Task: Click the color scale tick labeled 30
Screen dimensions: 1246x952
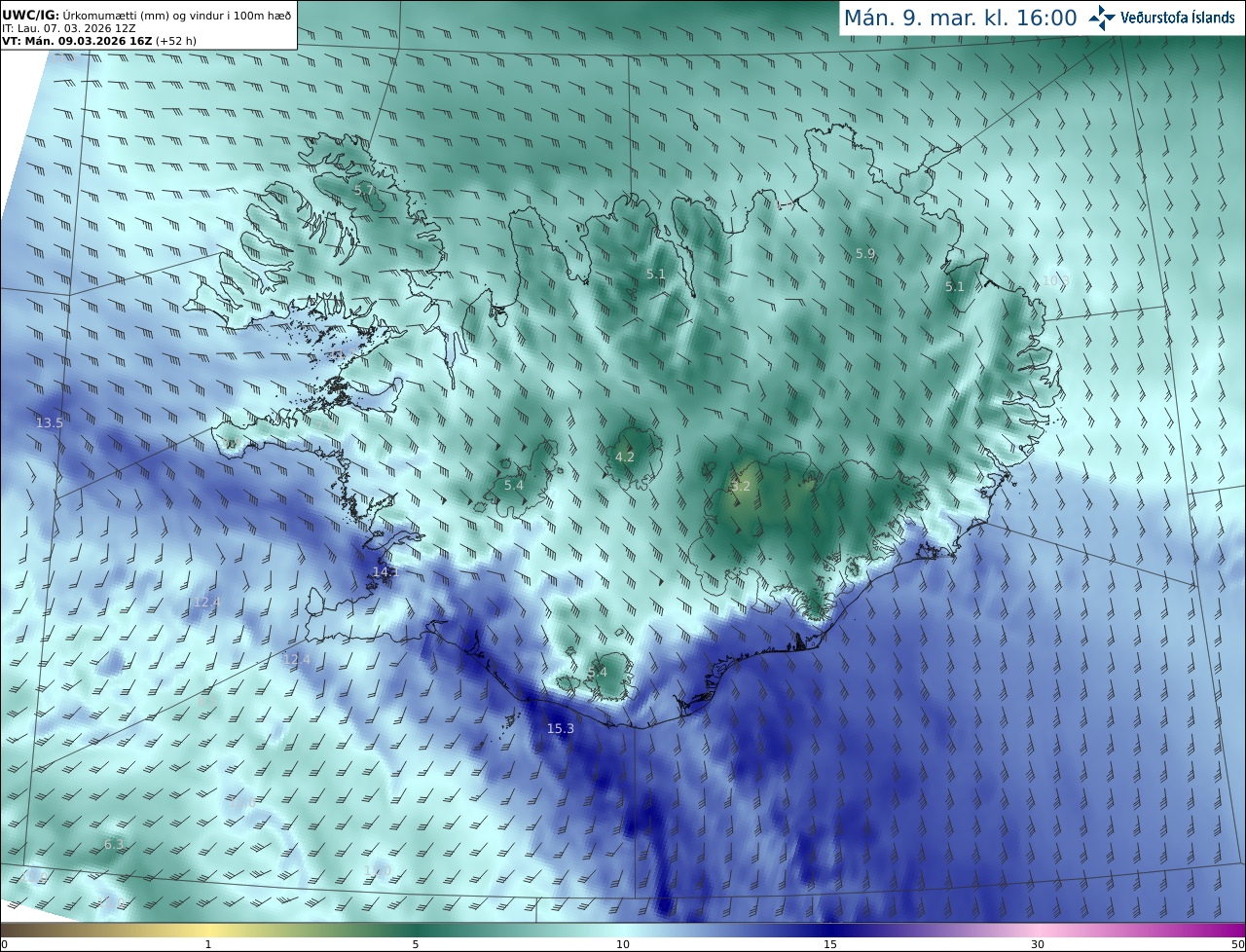Action: (1038, 944)
